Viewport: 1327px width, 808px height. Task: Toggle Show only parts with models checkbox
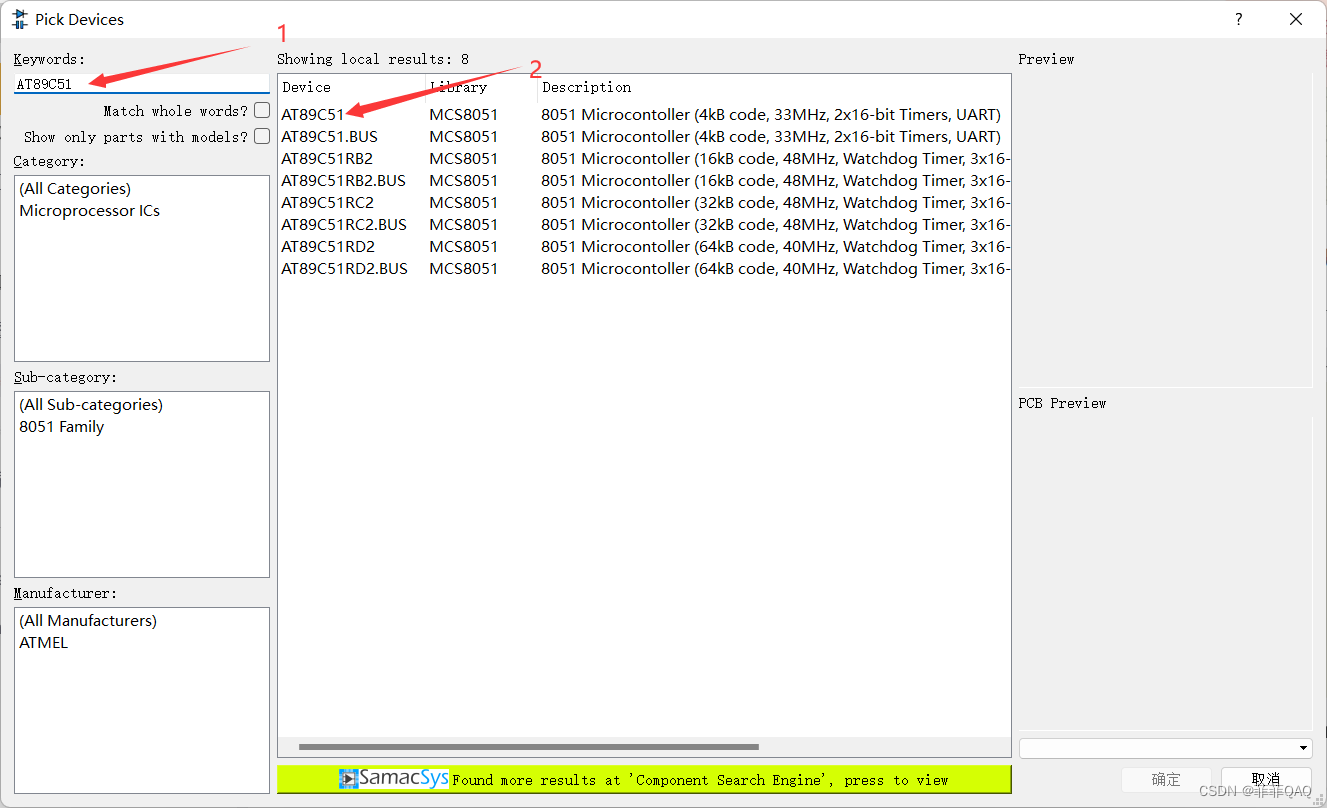[262, 136]
